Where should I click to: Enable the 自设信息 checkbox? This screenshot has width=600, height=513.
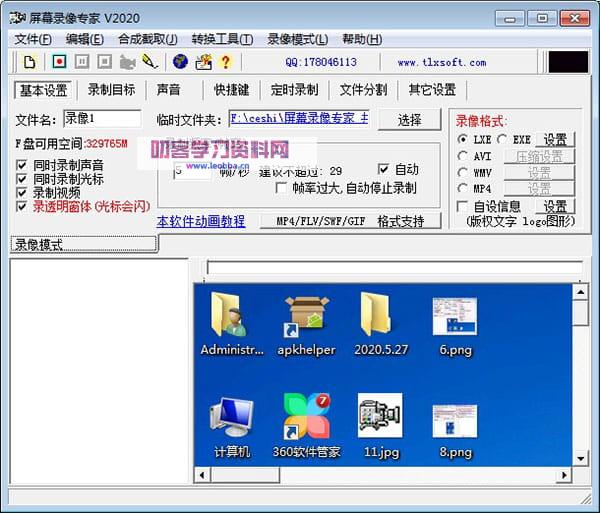463,206
